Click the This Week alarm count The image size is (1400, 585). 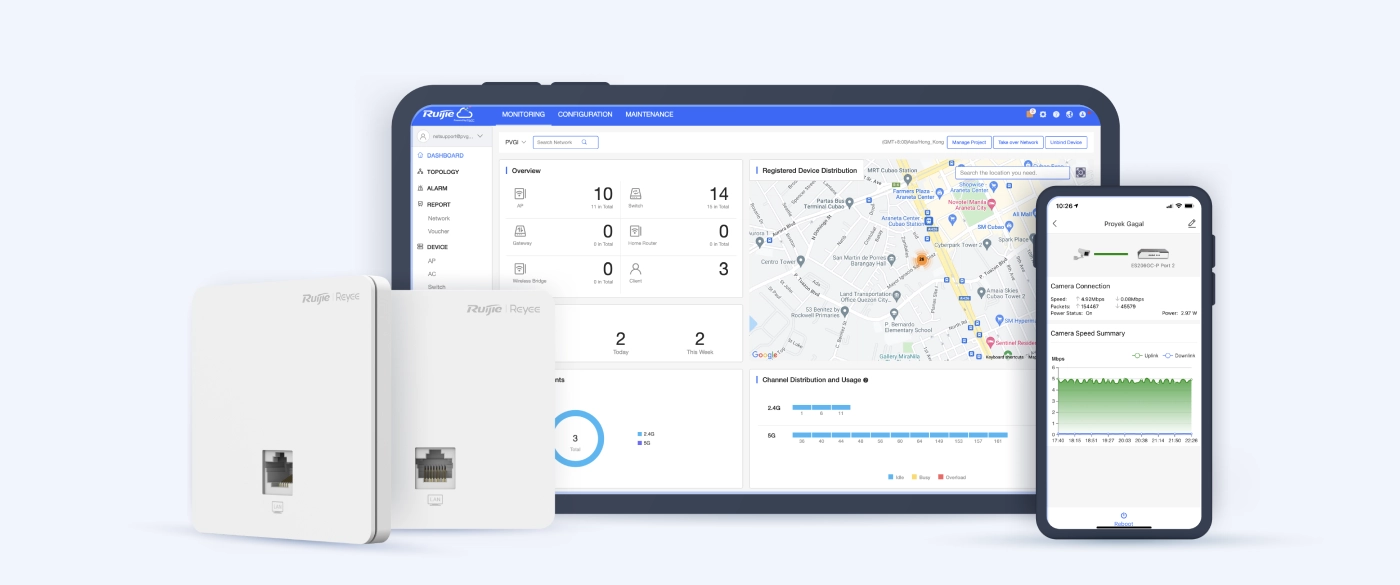(x=700, y=339)
